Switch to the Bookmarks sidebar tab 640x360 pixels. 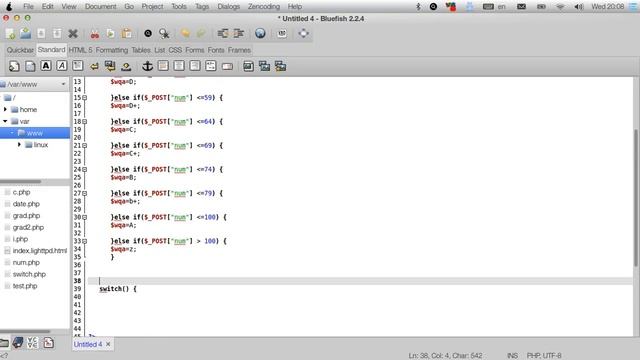(x=18, y=342)
